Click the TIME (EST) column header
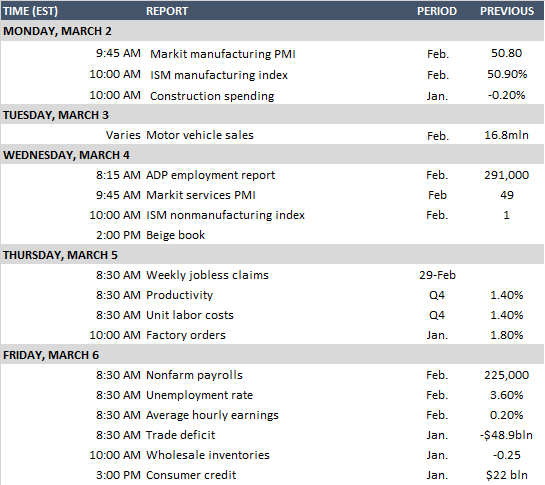545x485 pixels. [30, 11]
